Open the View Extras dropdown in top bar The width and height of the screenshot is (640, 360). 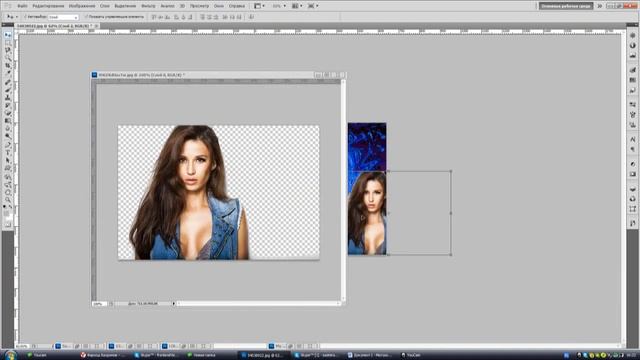(259, 6)
